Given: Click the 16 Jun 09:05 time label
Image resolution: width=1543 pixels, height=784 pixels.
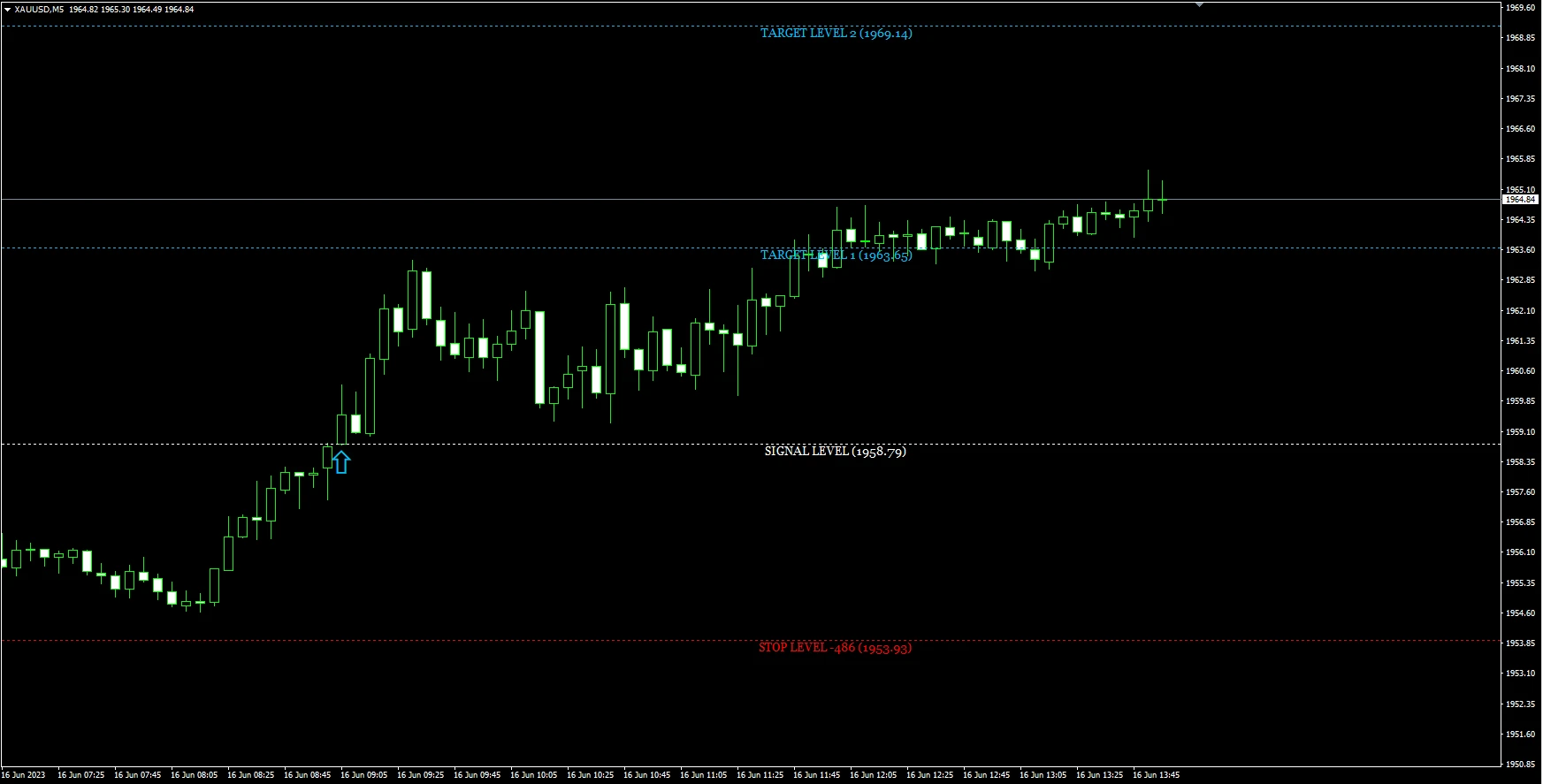Looking at the screenshot, I should tap(363, 775).
